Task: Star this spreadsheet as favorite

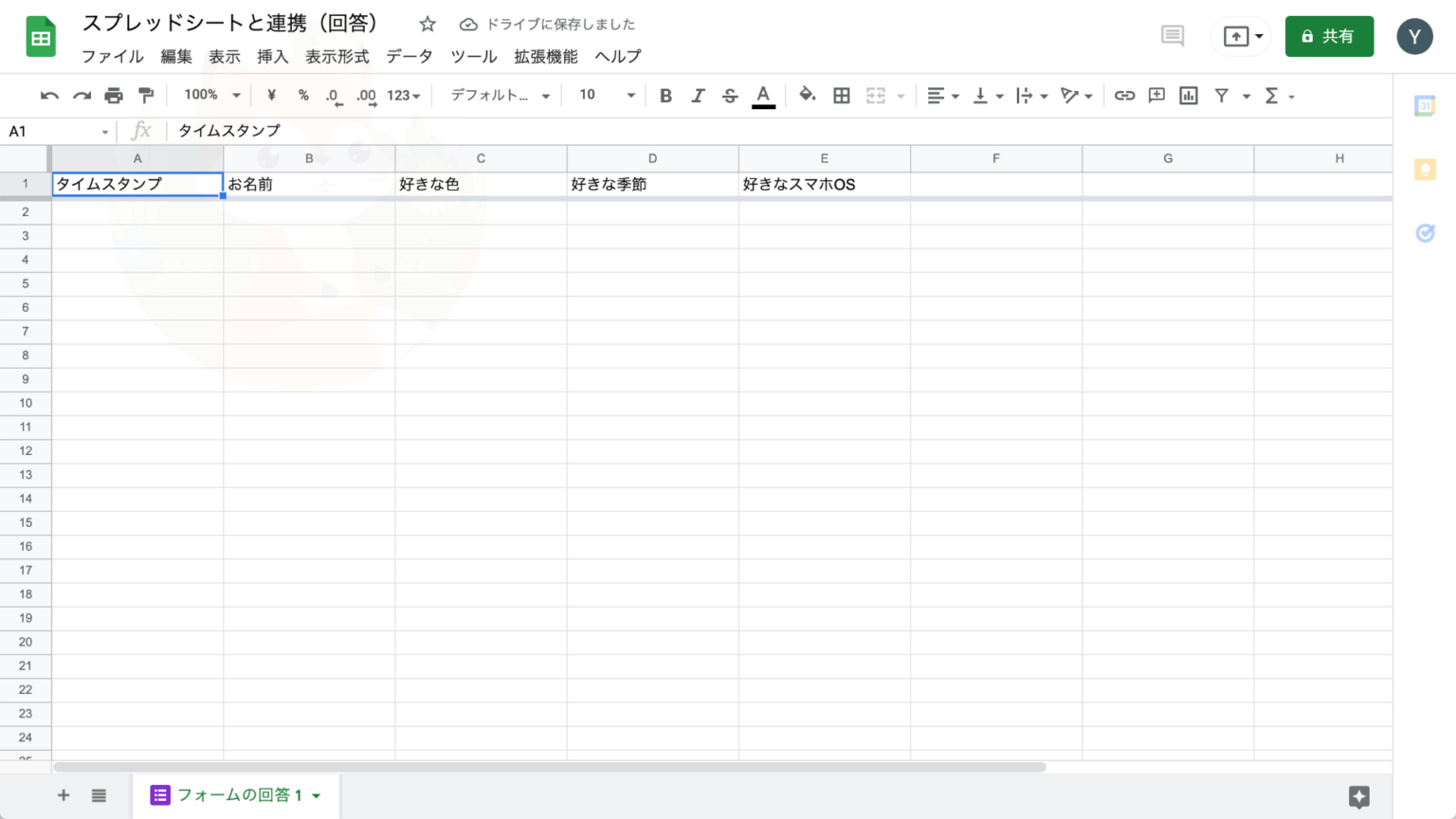Action: pyautogui.click(x=427, y=24)
